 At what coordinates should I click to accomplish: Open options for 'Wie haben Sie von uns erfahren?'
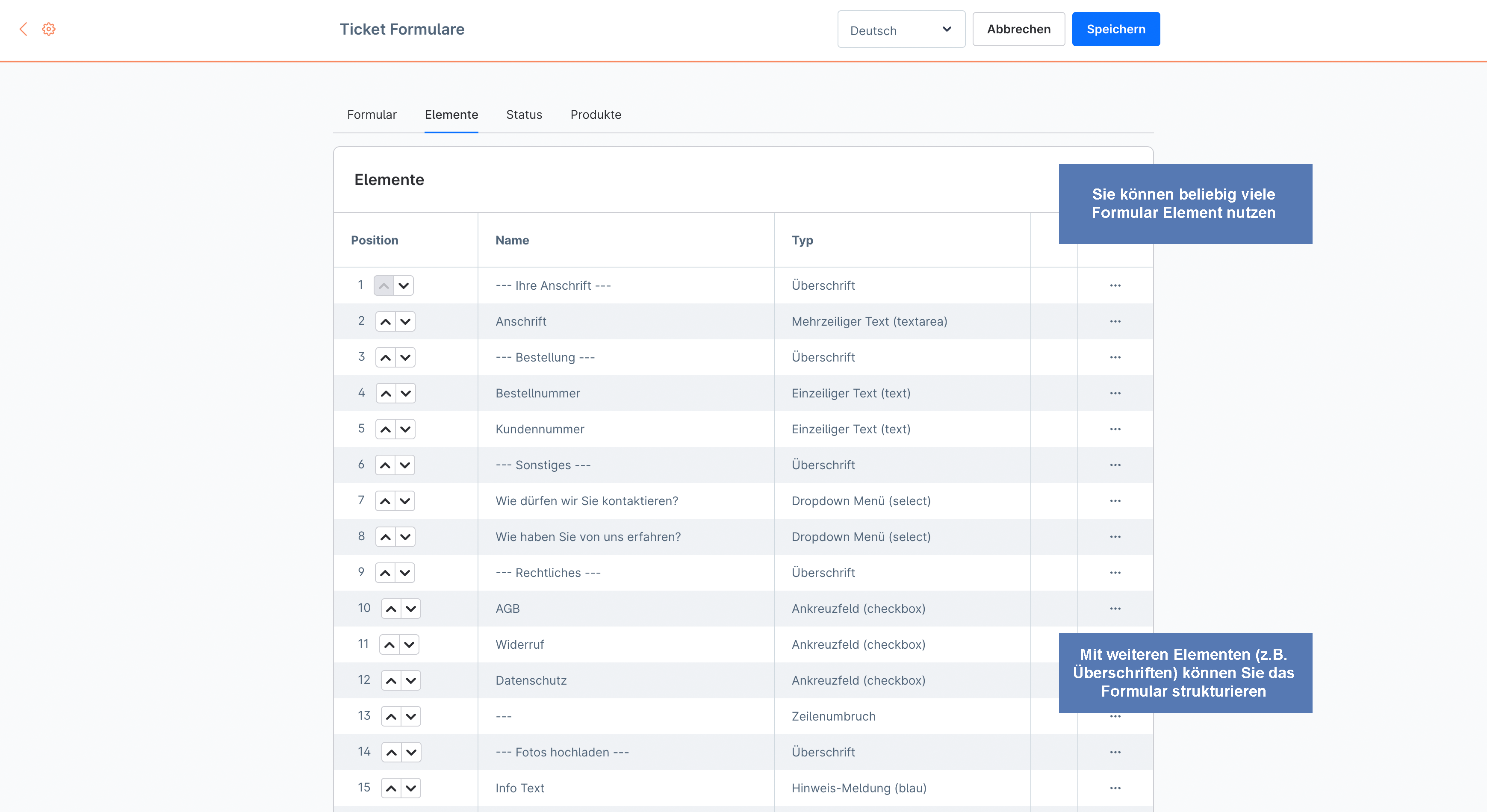tap(1115, 537)
